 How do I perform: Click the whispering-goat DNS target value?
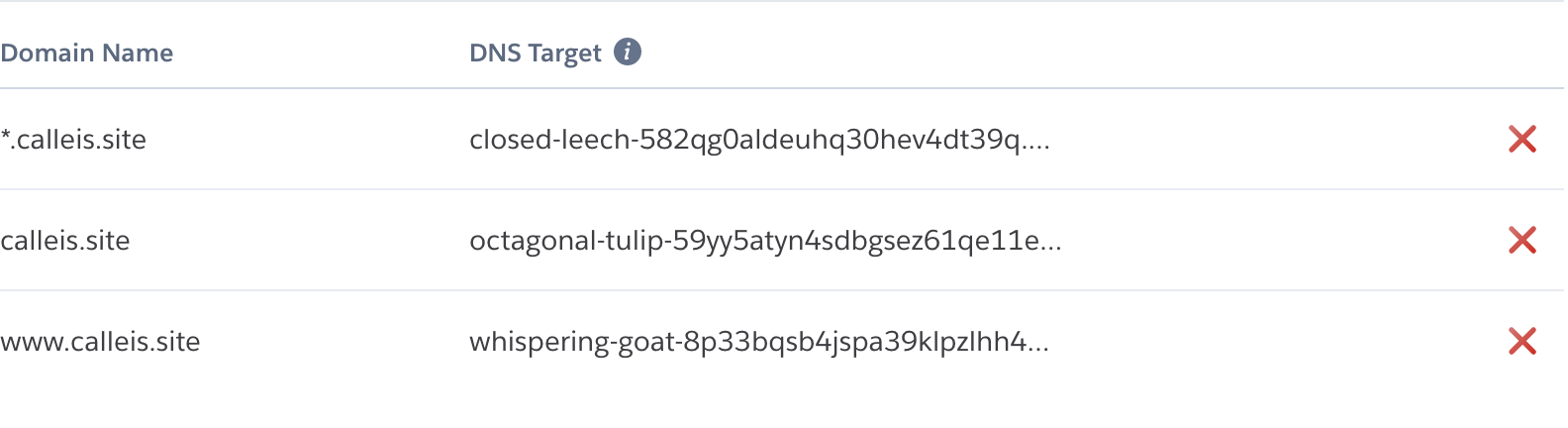[758, 342]
